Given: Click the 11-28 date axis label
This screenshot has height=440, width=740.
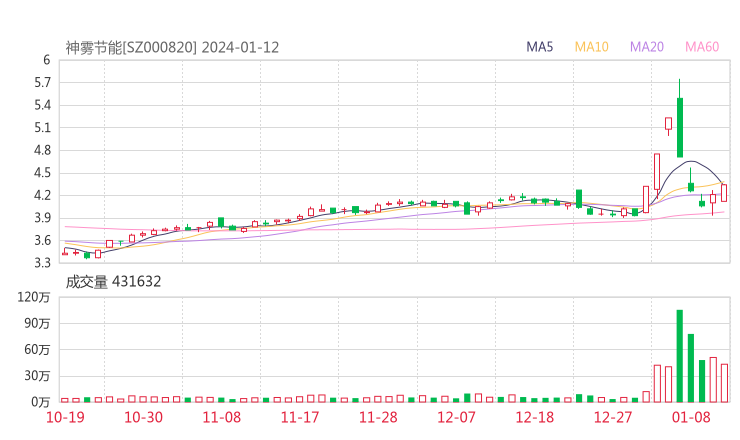Looking at the screenshot, I should 378,417.
